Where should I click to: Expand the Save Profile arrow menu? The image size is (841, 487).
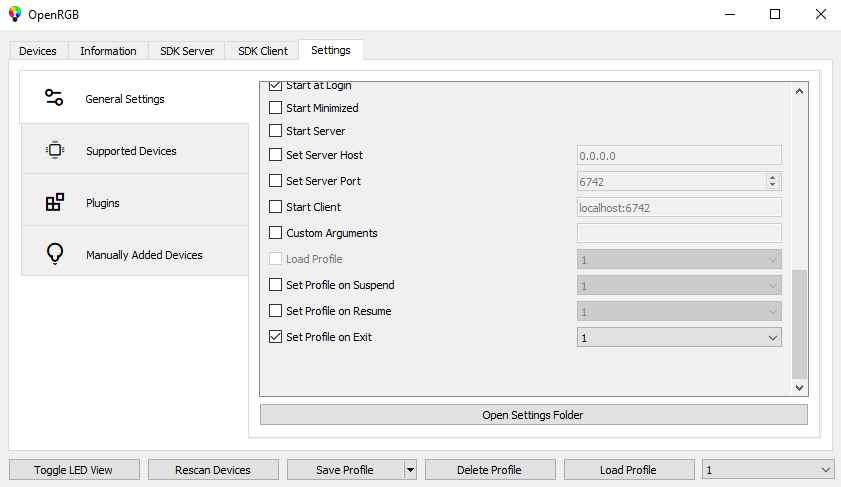(410, 470)
